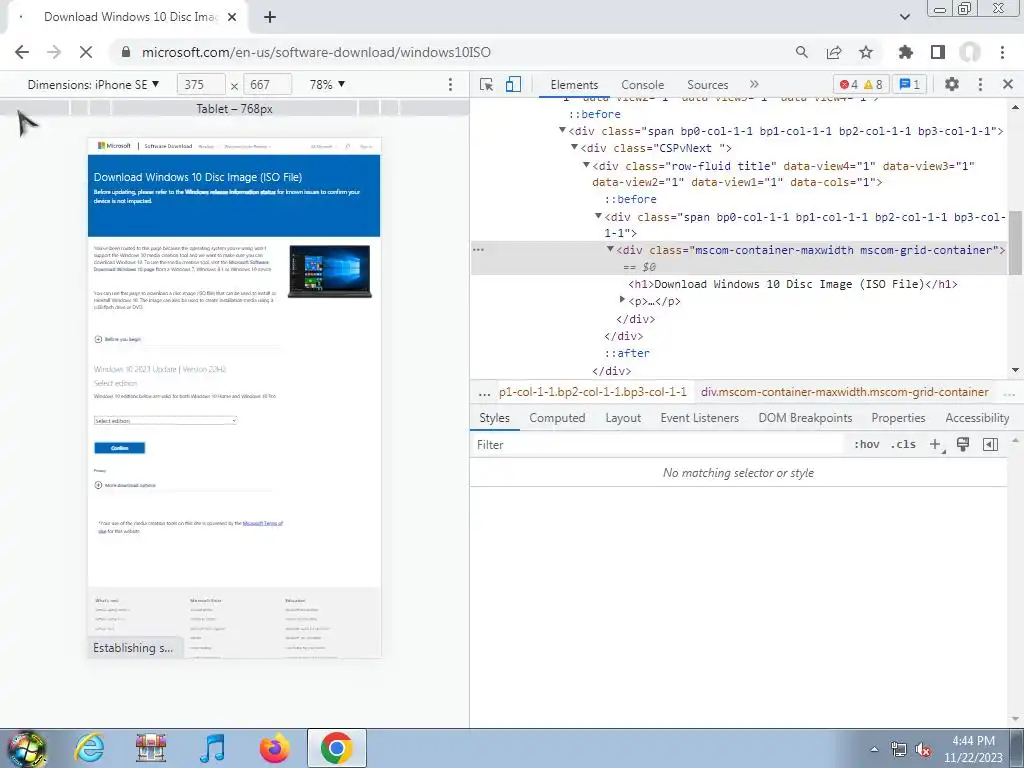This screenshot has width=1024, height=768.
Task: Collapse the row-fluid title div node
Action: coord(586,165)
